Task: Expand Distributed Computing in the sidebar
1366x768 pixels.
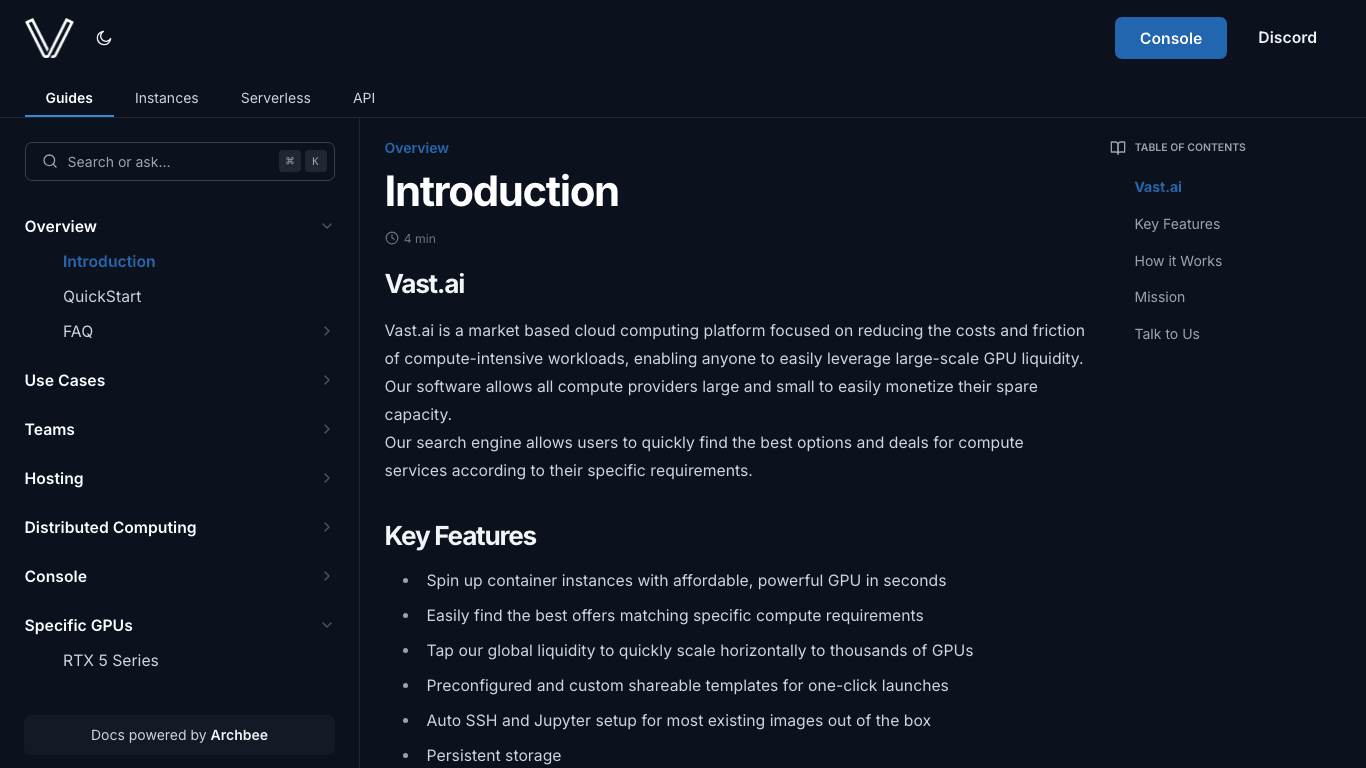Action: point(326,527)
